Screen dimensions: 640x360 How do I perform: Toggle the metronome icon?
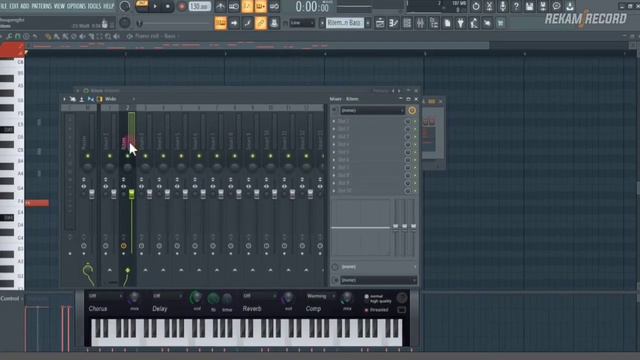pos(220,6)
